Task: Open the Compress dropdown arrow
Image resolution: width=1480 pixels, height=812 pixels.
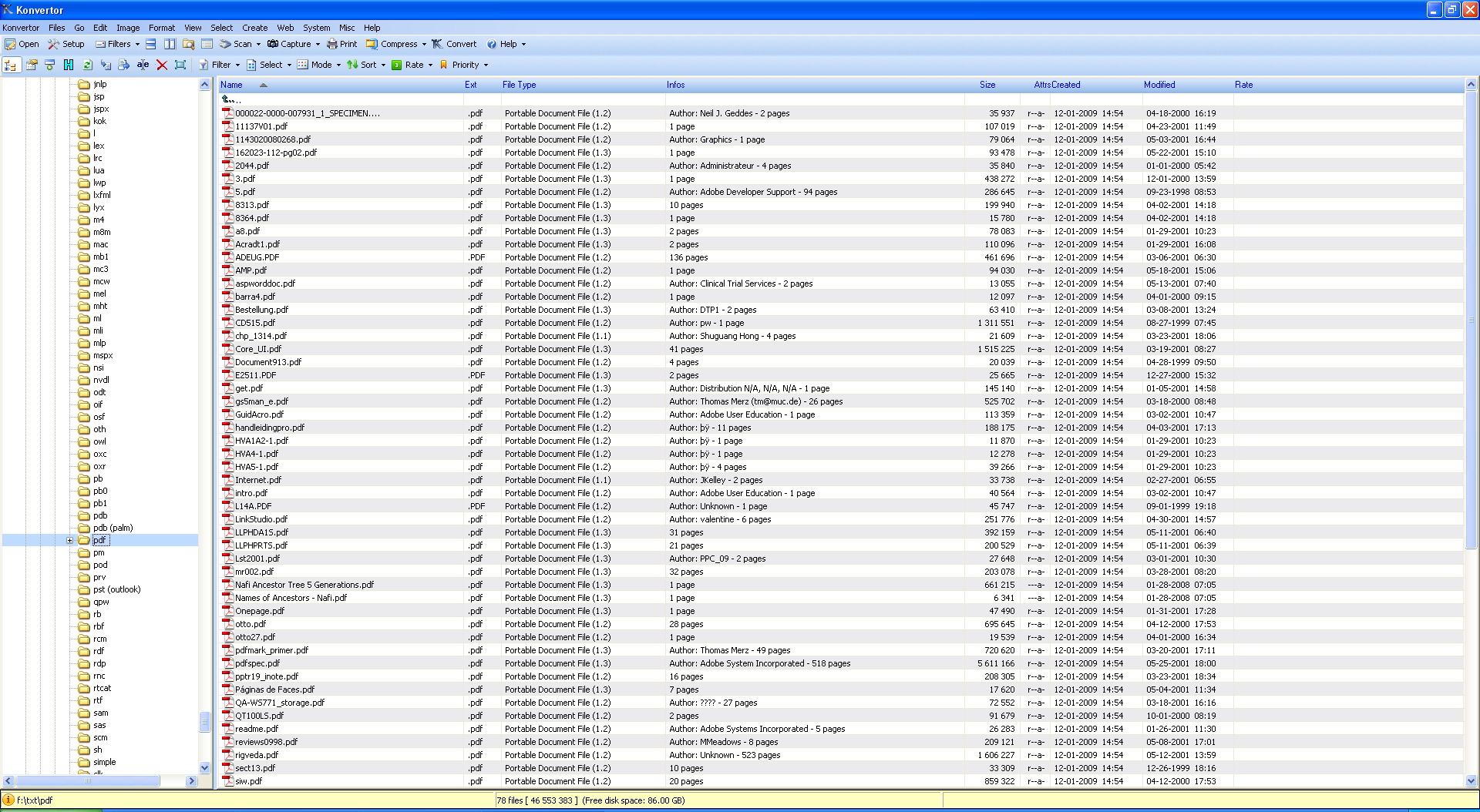Action: point(424,44)
